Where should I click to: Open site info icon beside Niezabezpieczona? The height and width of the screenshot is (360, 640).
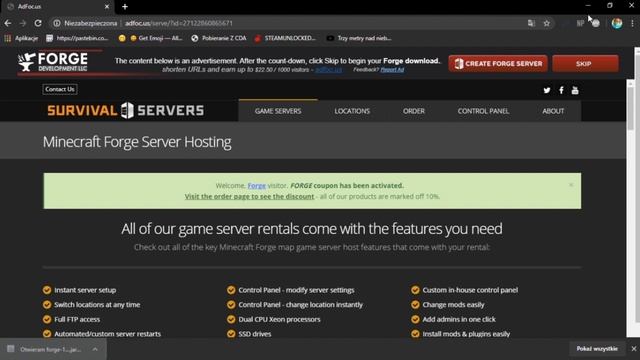tap(57, 23)
